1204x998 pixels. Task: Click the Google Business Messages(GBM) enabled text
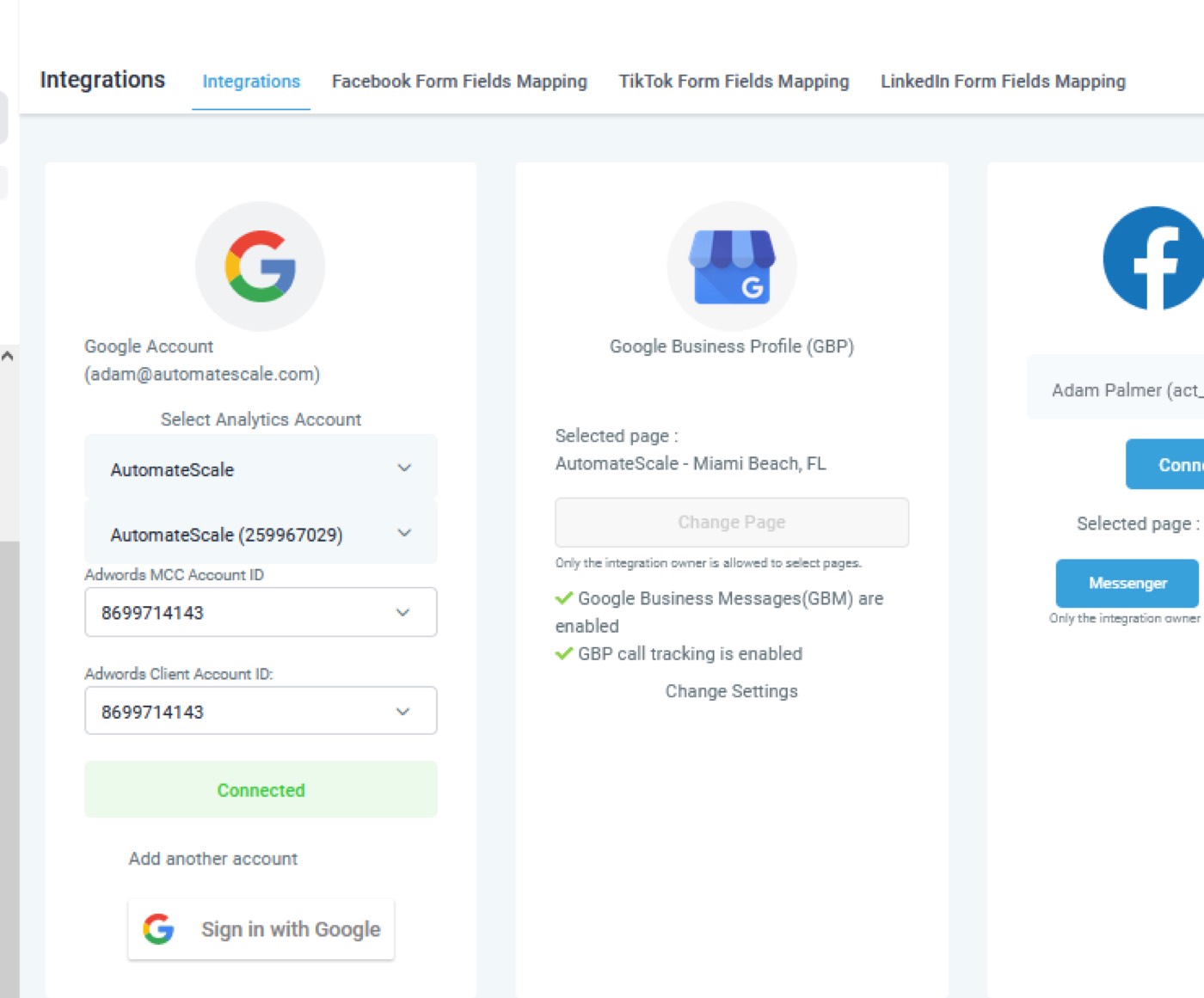pyautogui.click(x=720, y=611)
